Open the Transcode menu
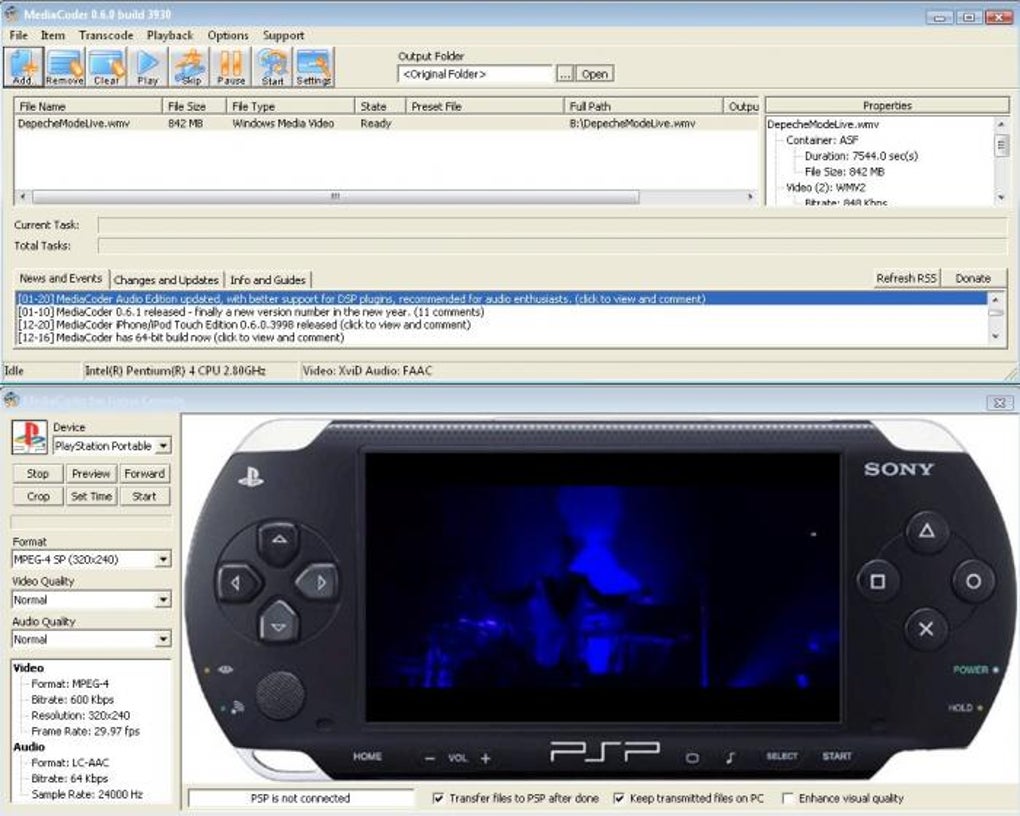1020x816 pixels. point(105,35)
